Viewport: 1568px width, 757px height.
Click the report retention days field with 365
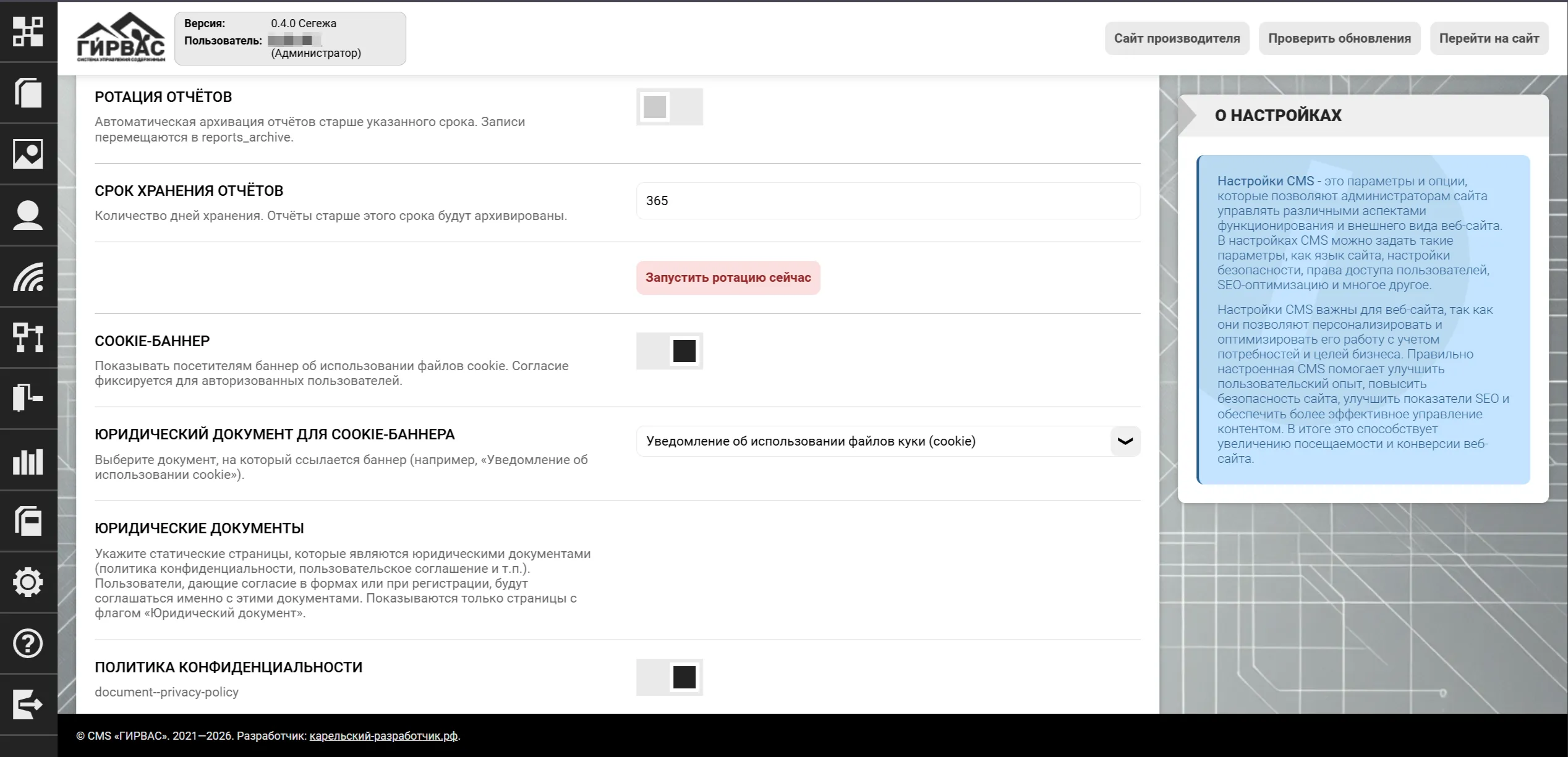tap(888, 201)
